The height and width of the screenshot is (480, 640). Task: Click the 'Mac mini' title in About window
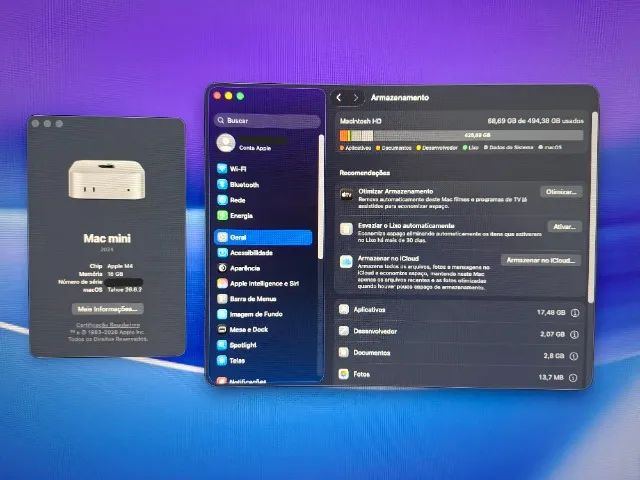pyautogui.click(x=107, y=238)
